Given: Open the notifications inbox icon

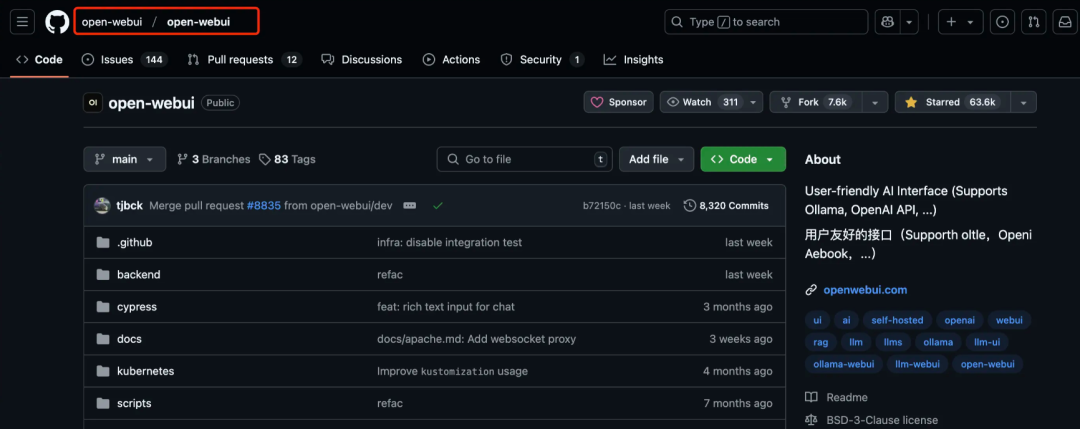Looking at the screenshot, I should coord(1065,22).
